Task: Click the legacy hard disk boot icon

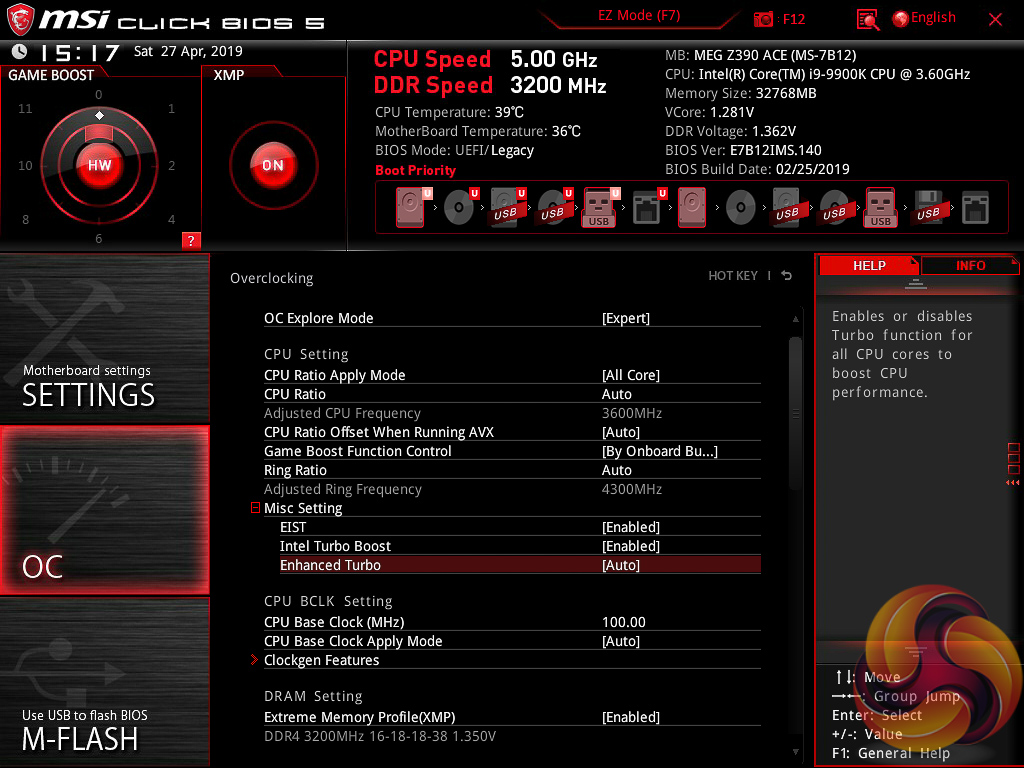Action: 692,208
